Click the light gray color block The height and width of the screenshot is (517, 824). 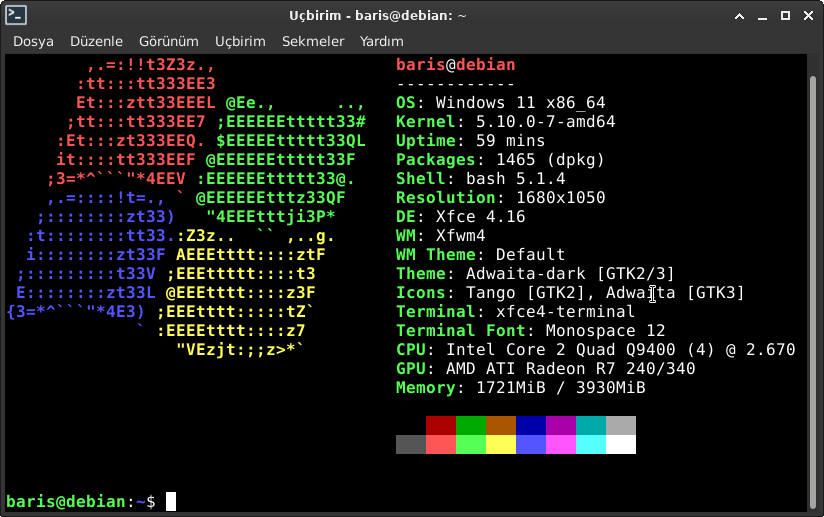tap(621, 426)
